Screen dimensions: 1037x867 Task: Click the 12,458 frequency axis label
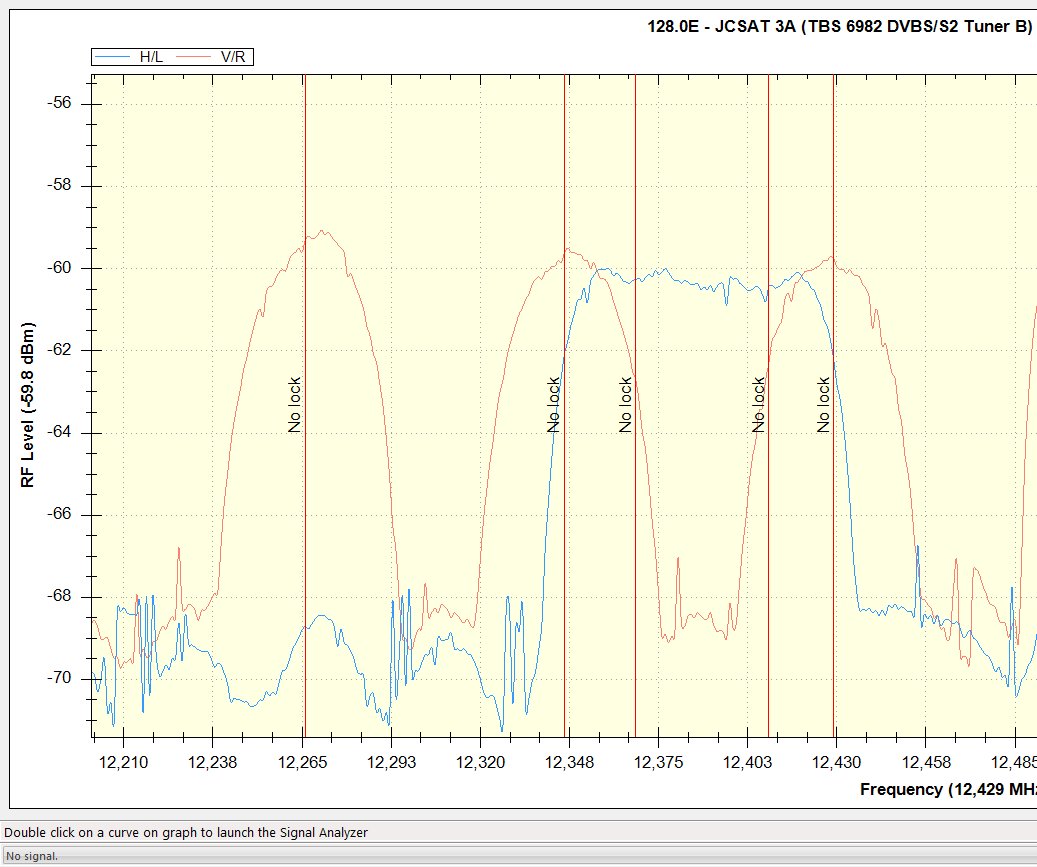point(926,763)
